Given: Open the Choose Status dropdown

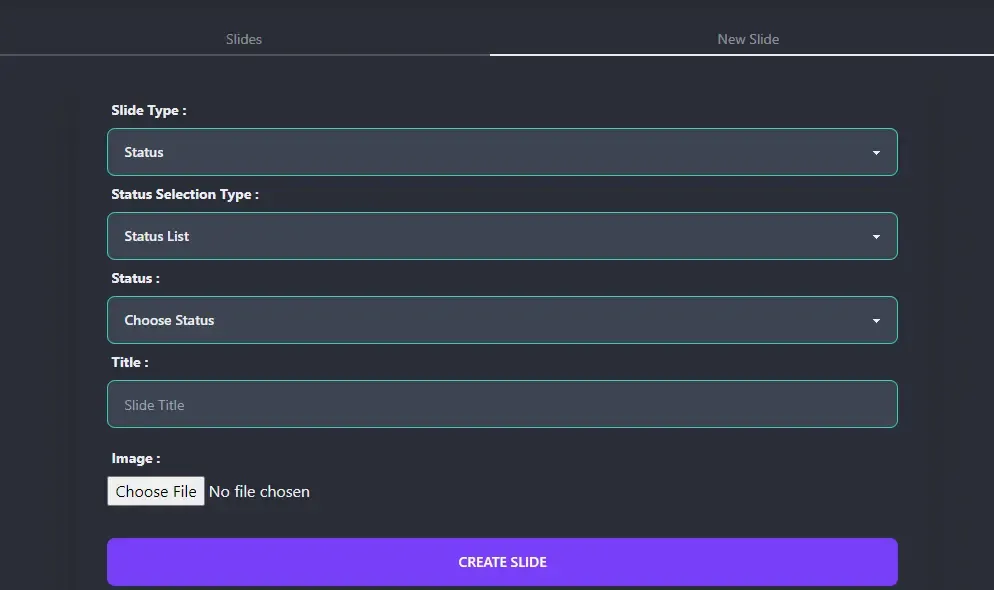Looking at the screenshot, I should point(501,320).
